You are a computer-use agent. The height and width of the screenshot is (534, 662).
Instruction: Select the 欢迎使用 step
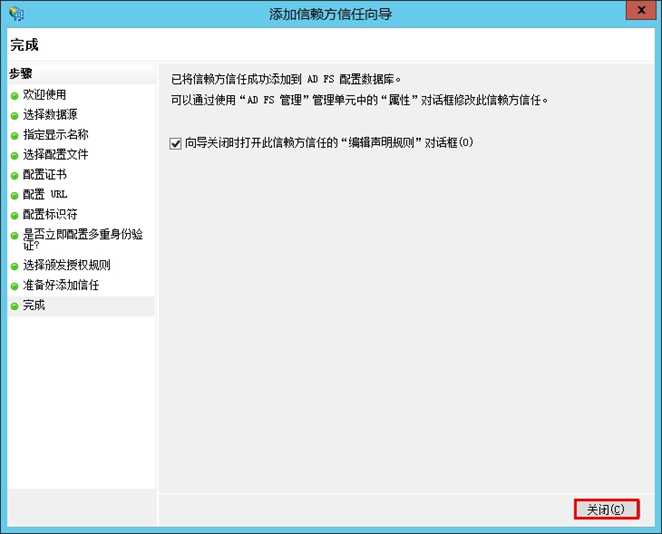point(44,95)
